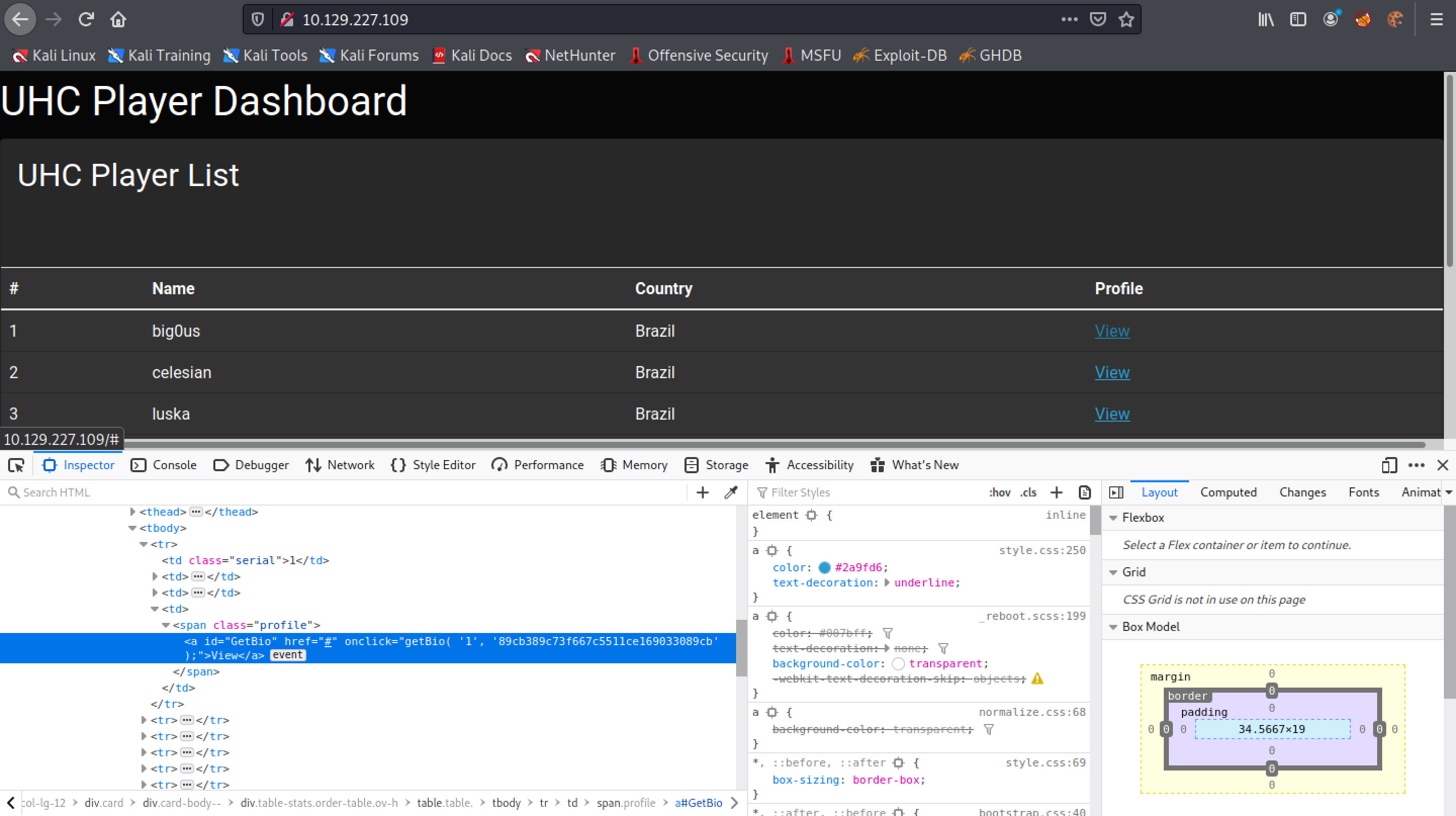Toggle the browser sidebar view
The height and width of the screenshot is (816, 1456).
click(x=1298, y=20)
